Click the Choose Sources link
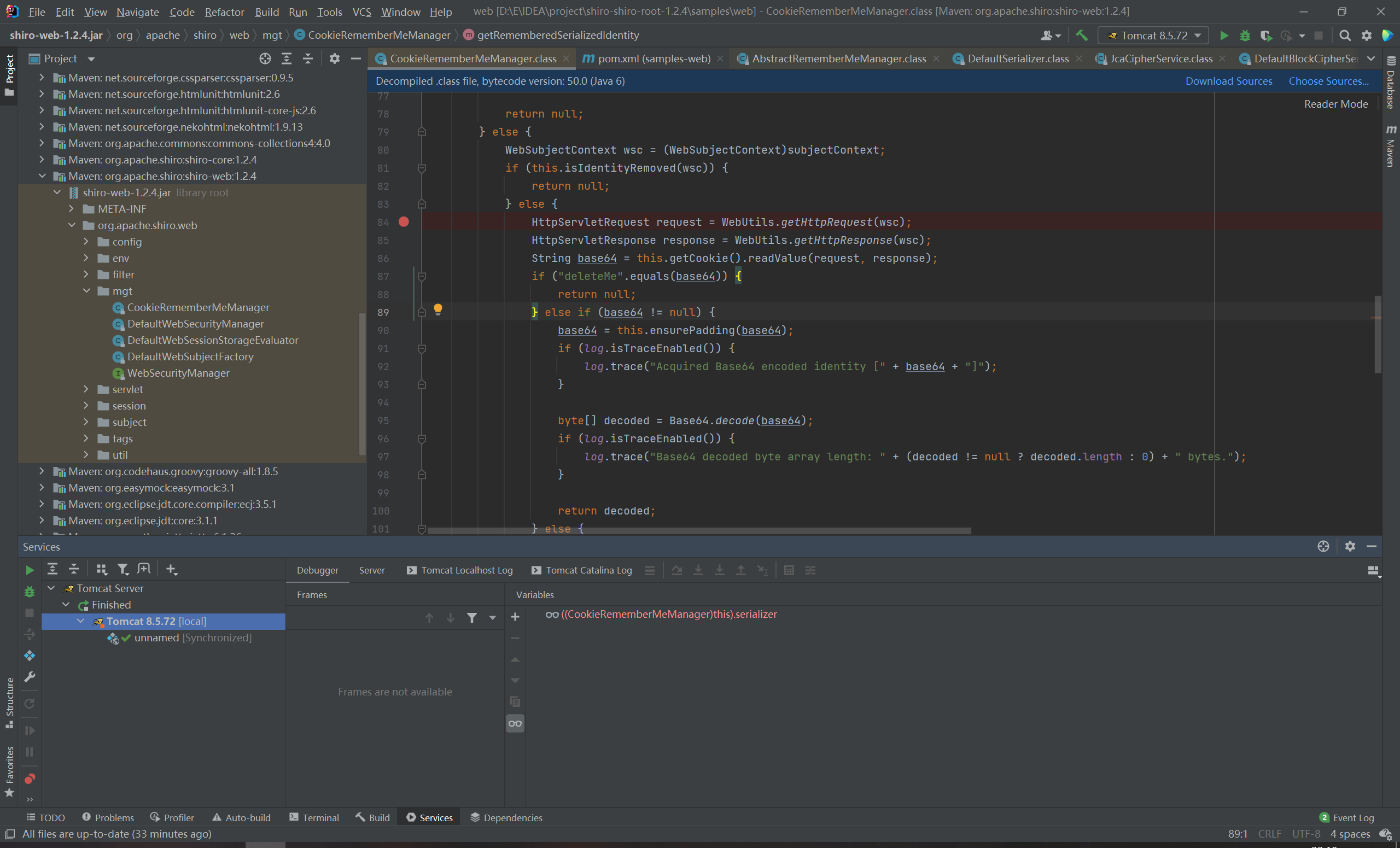 tap(1328, 81)
